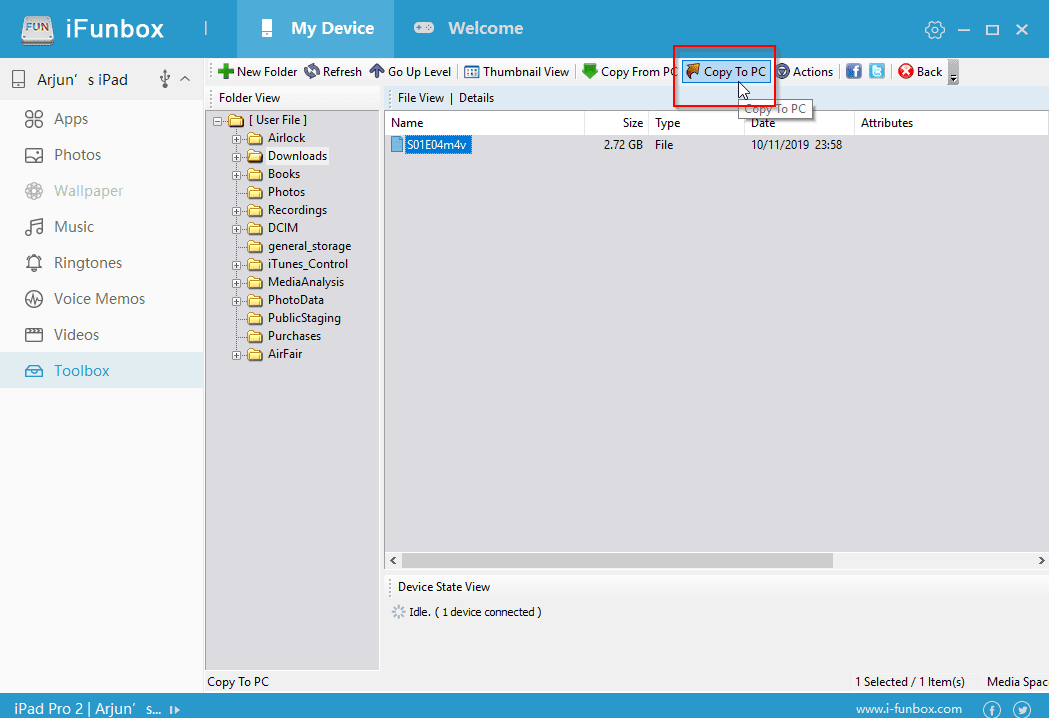1049x718 pixels.
Task: Expand the PhotoData folder node
Action: [x=236, y=302]
